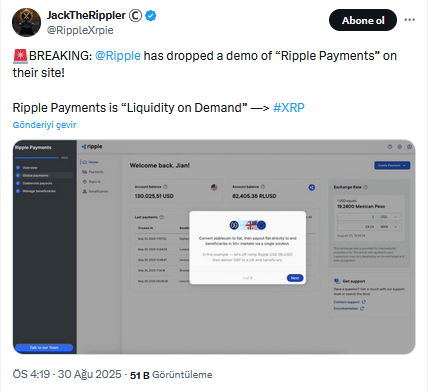Image resolution: width=429 pixels, height=392 pixels.
Task: Open the Beneficiaries menu item
Action: pos(95,191)
